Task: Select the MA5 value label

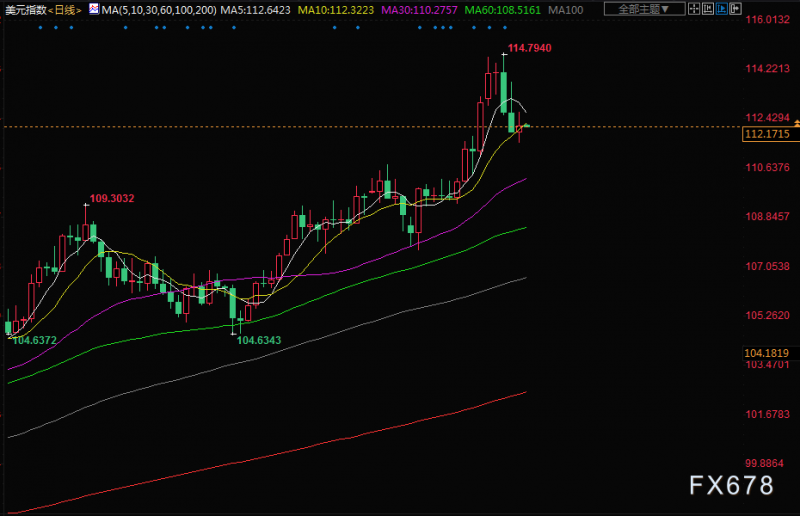Action: 255,10
